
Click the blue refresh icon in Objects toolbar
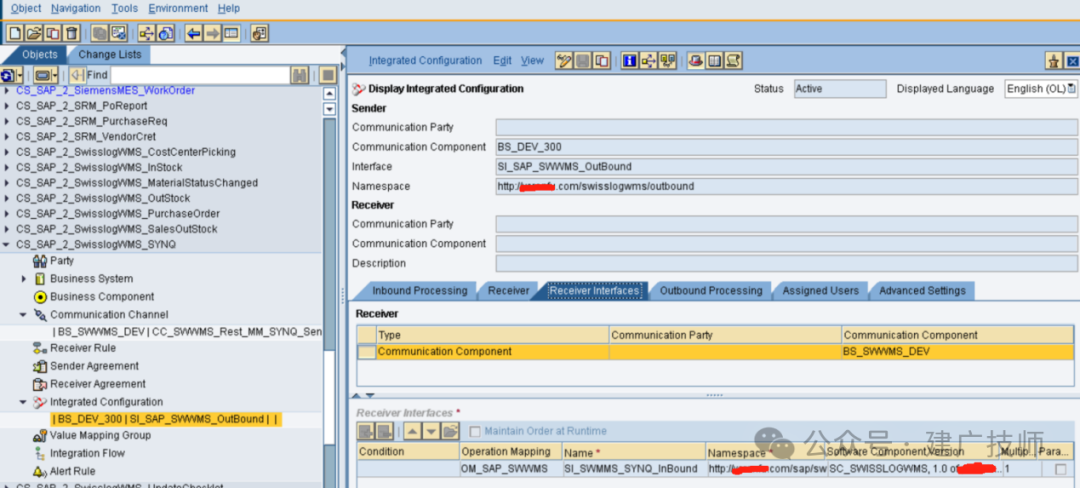(x=7, y=74)
